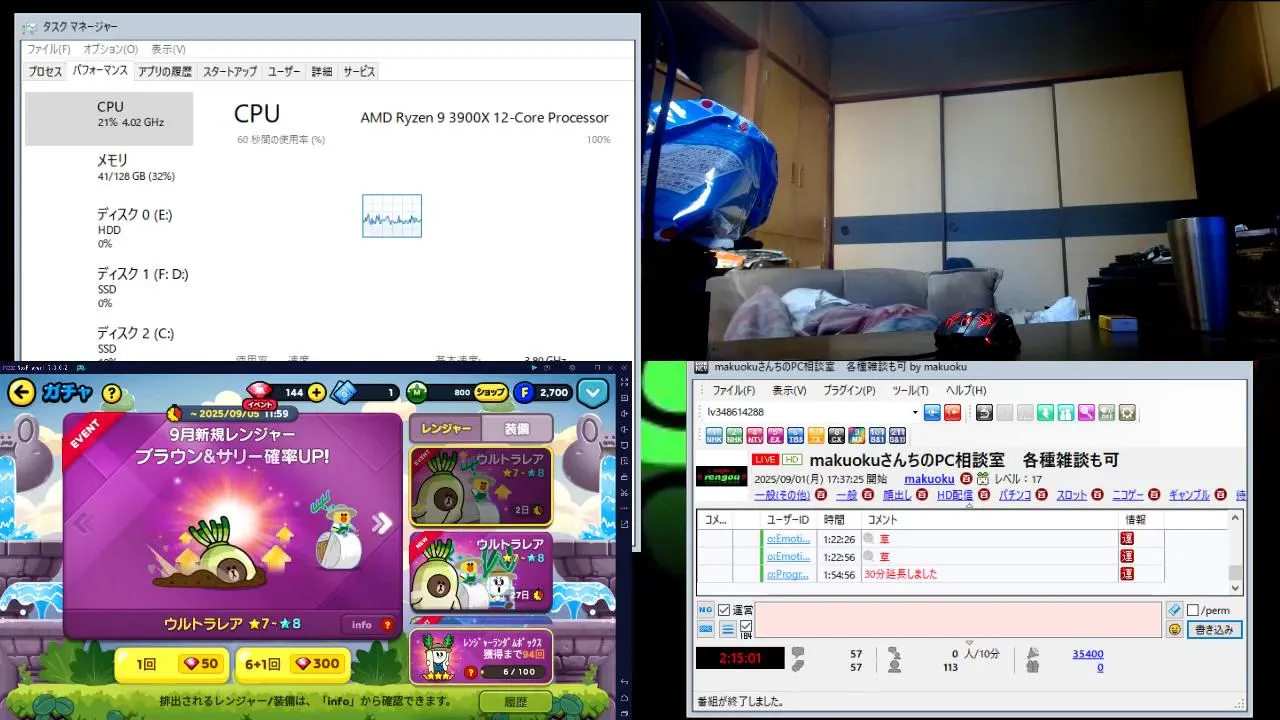The width and height of the screenshot is (1280, 720).
Task: Tap the yellow back arrow in the gacha game
Action: [21, 393]
